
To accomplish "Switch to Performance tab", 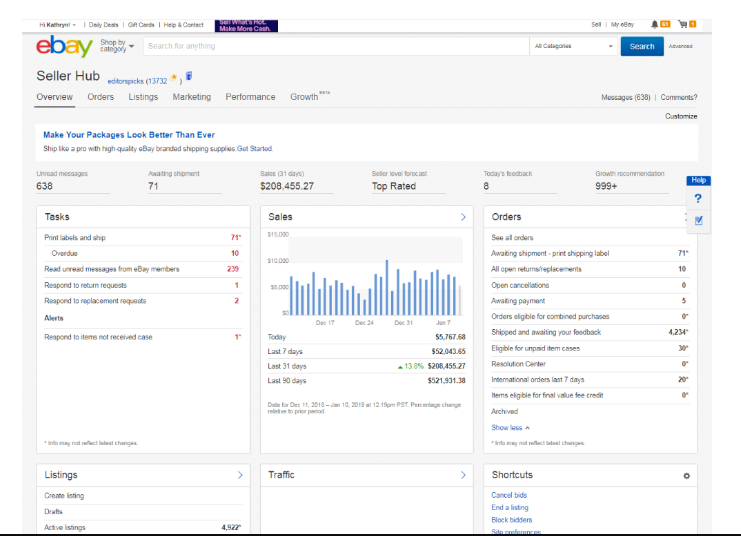I will [250, 97].
